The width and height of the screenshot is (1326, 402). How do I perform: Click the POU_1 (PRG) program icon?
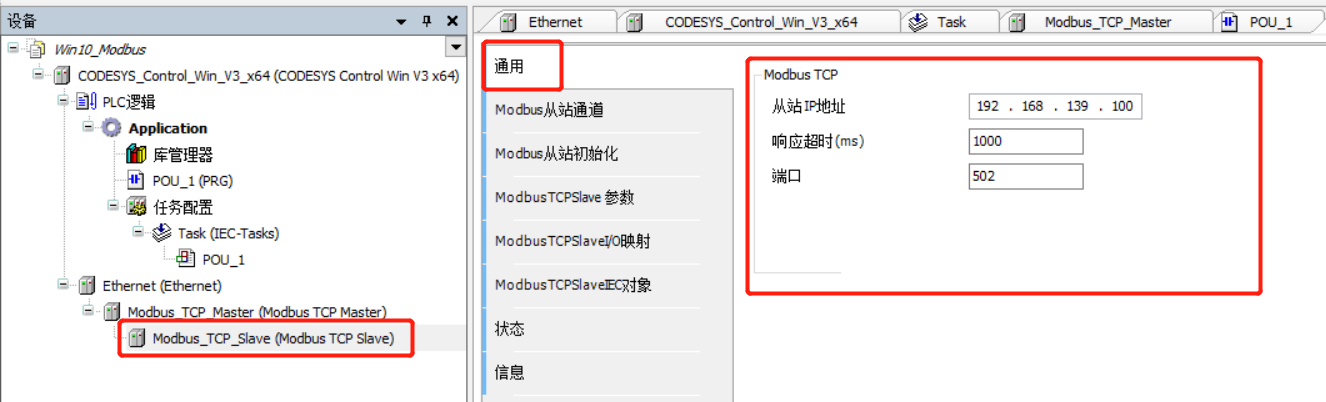point(137,181)
